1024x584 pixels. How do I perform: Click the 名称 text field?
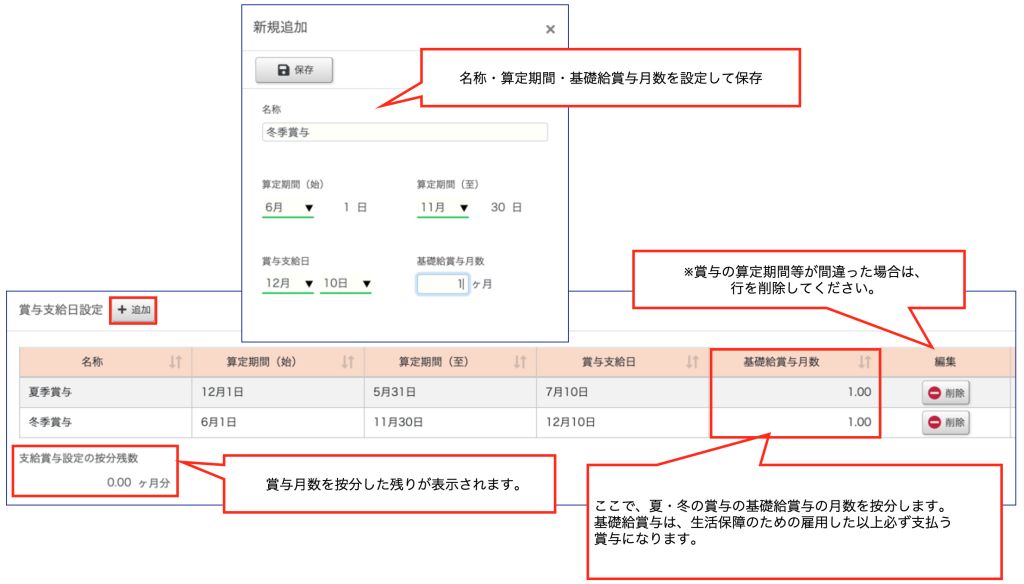click(x=404, y=132)
